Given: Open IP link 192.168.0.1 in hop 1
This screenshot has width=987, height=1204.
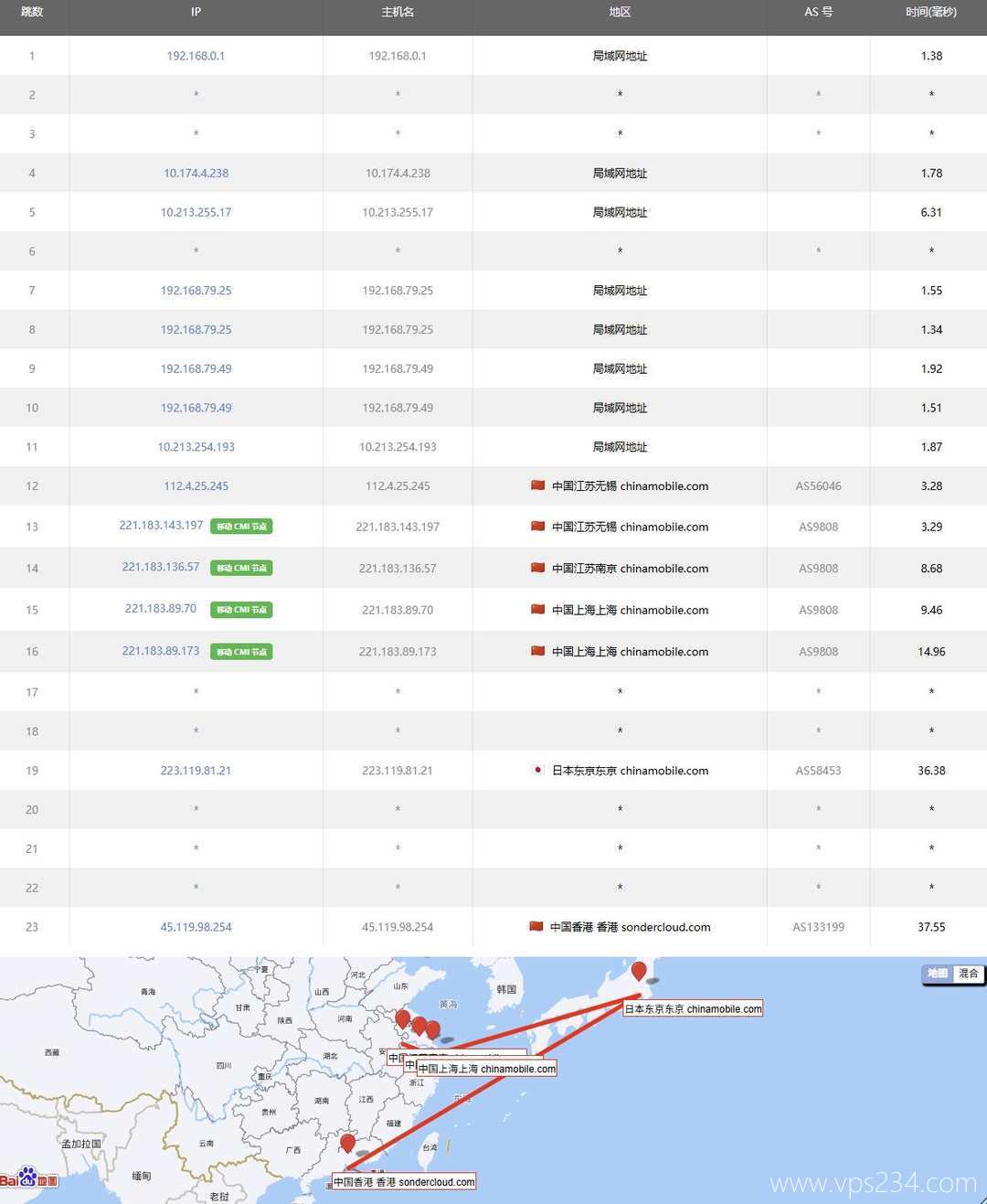Looking at the screenshot, I should pyautogui.click(x=196, y=56).
